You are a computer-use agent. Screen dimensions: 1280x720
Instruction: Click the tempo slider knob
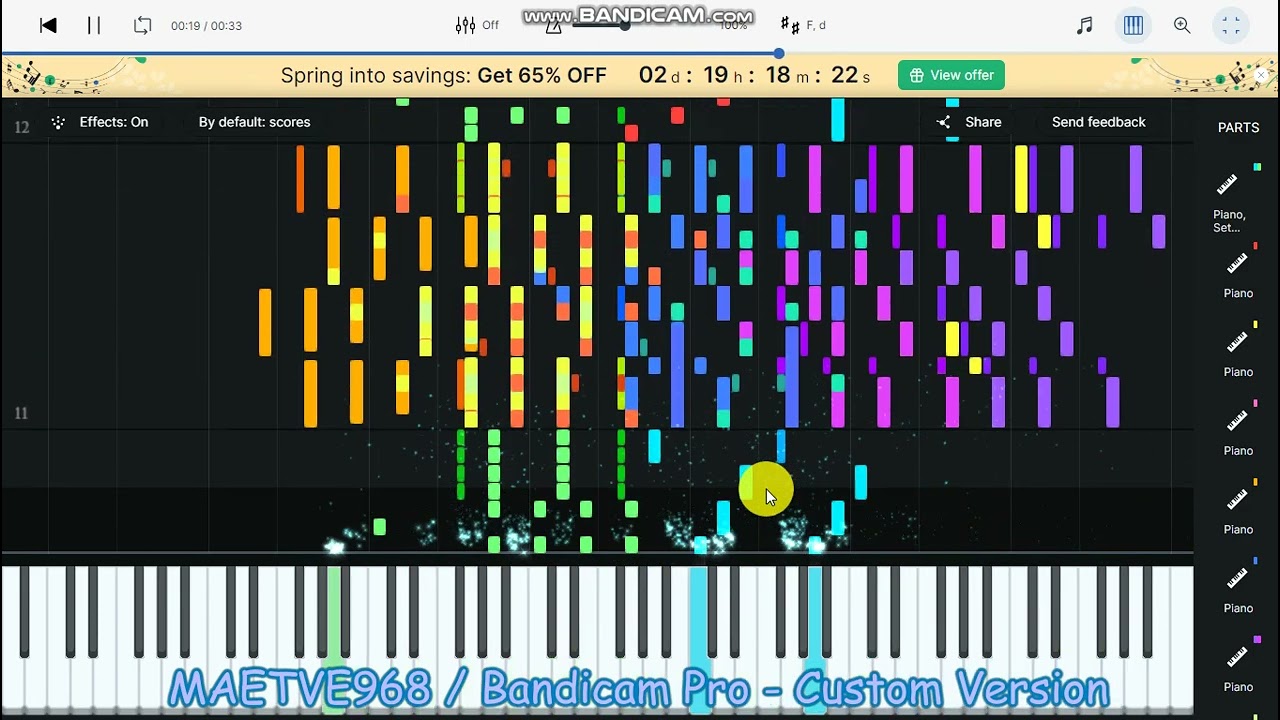point(624,27)
